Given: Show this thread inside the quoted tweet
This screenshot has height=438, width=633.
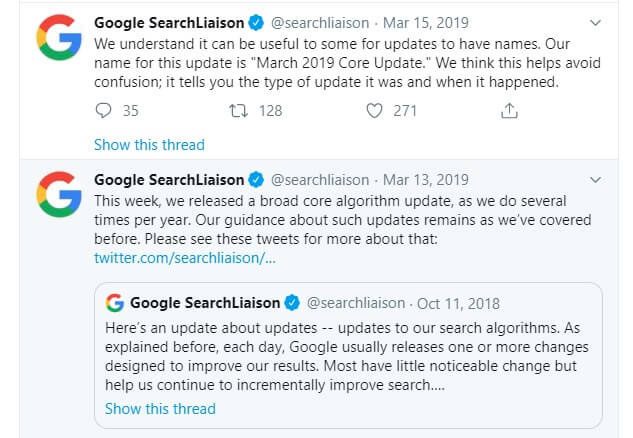Looking at the screenshot, I should tap(160, 409).
